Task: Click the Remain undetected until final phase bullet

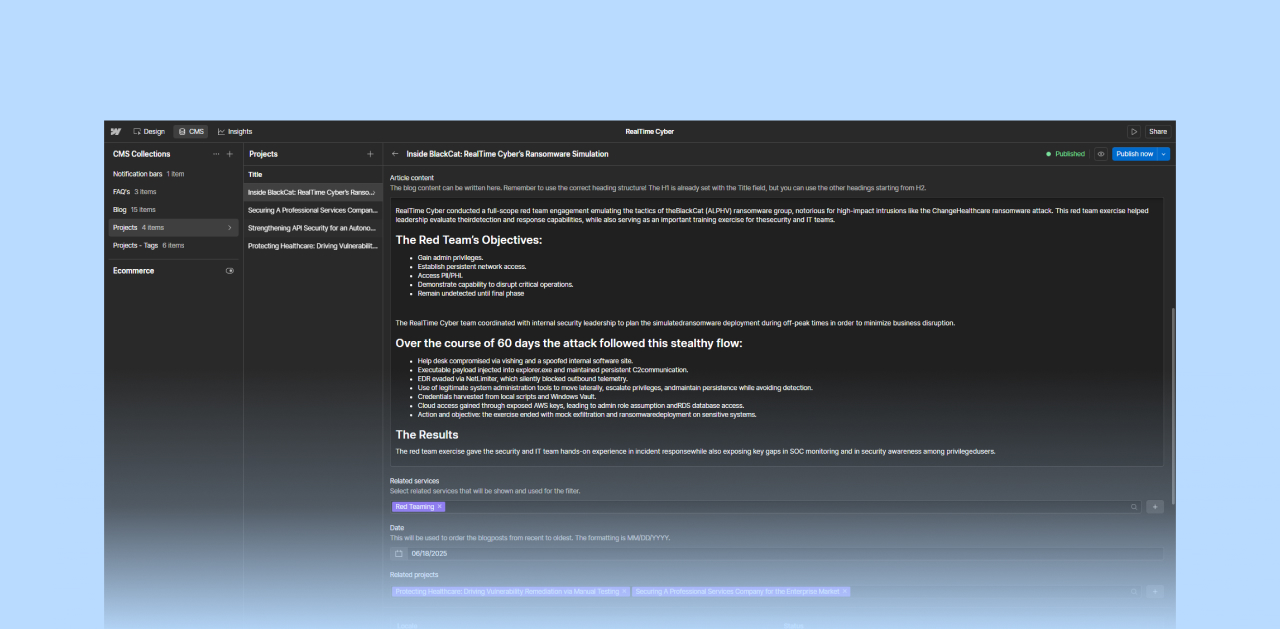Action: coord(471,294)
